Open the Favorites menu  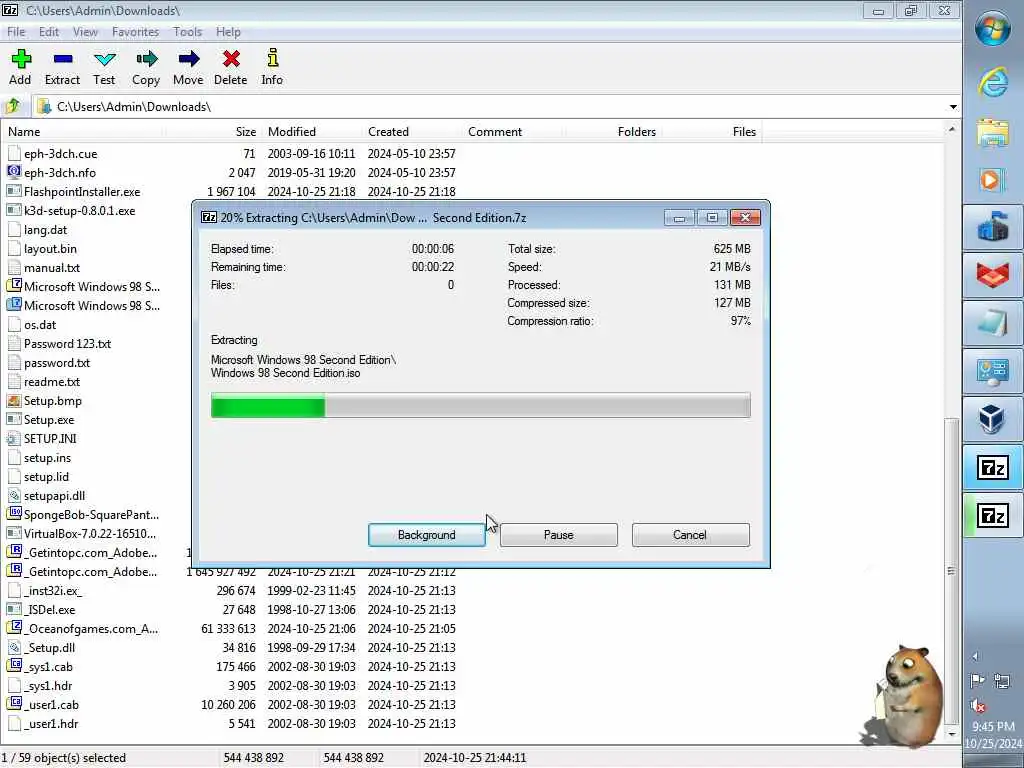(135, 31)
